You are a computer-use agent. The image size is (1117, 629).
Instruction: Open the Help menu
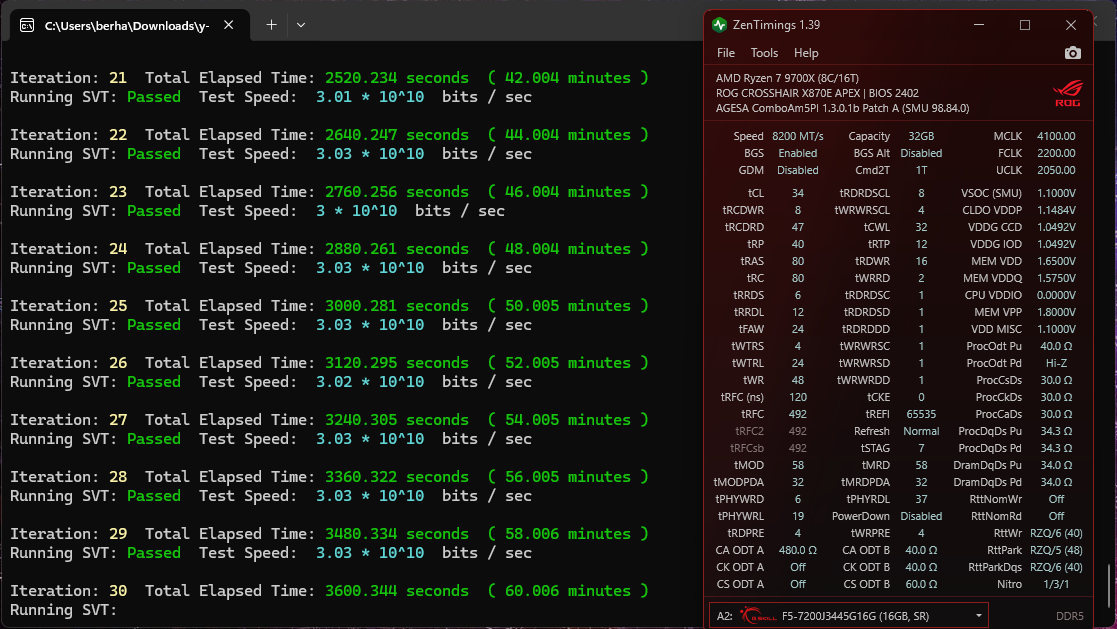(x=806, y=53)
